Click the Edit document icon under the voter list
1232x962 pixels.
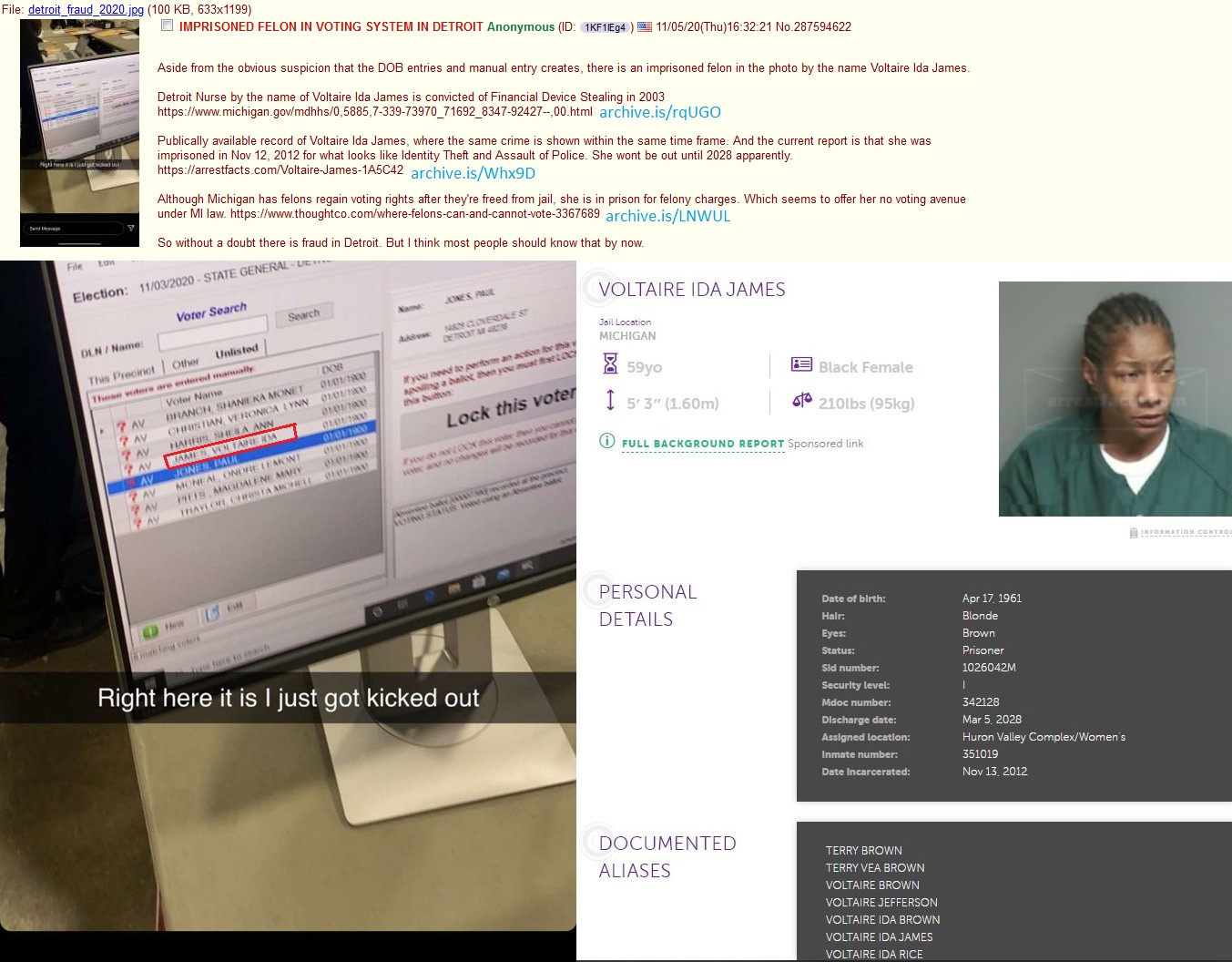pyautogui.click(x=212, y=613)
